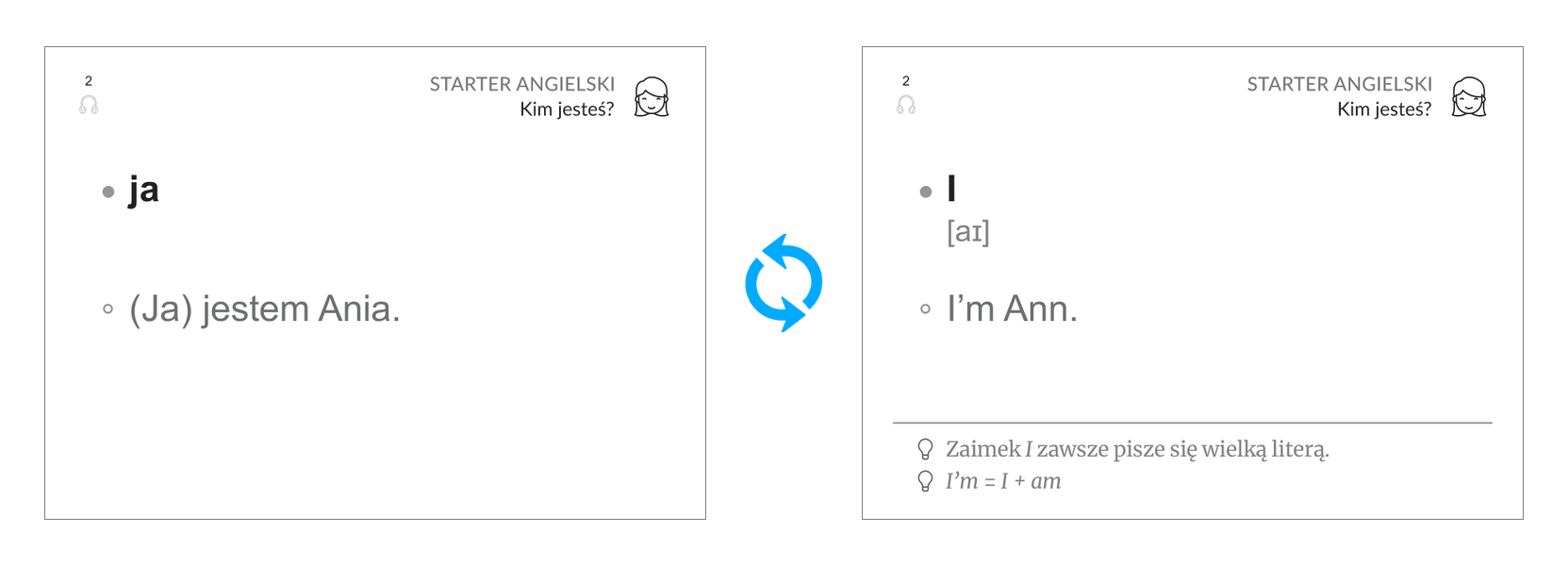Click the blue flip card arrows icon
This screenshot has width=1568, height=566.
784,283
